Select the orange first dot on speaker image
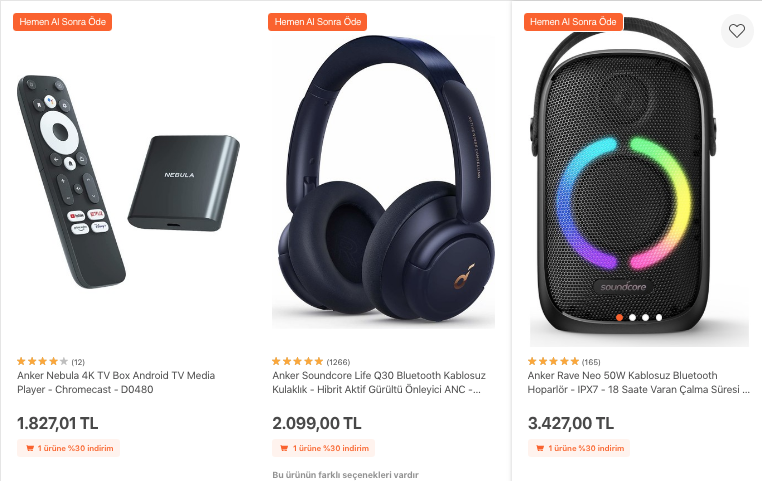 pyautogui.click(x=620, y=317)
